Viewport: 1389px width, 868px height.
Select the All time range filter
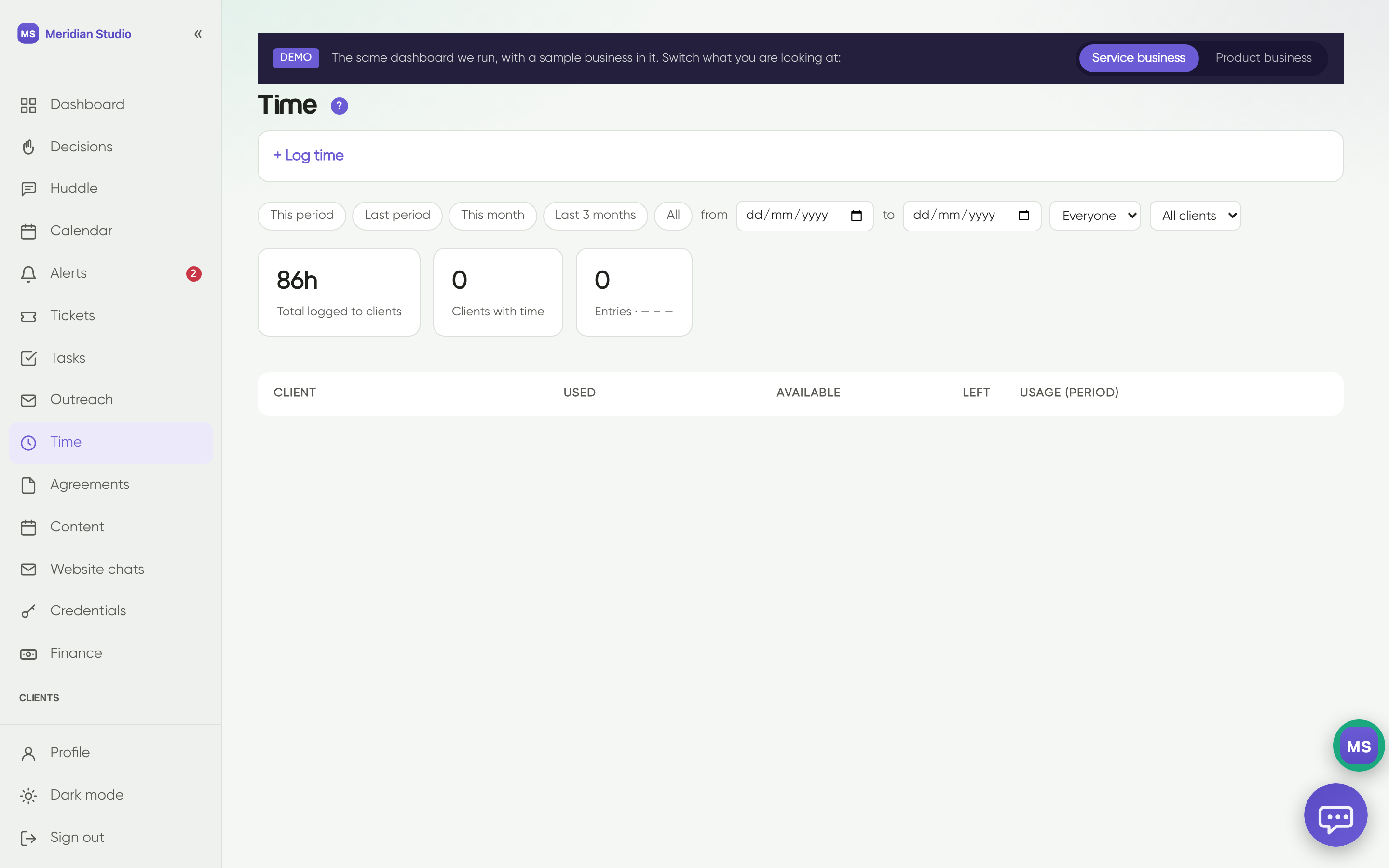click(x=673, y=215)
